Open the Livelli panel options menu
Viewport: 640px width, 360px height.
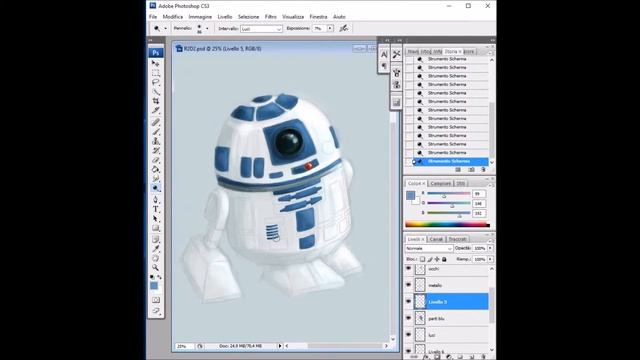point(490,240)
